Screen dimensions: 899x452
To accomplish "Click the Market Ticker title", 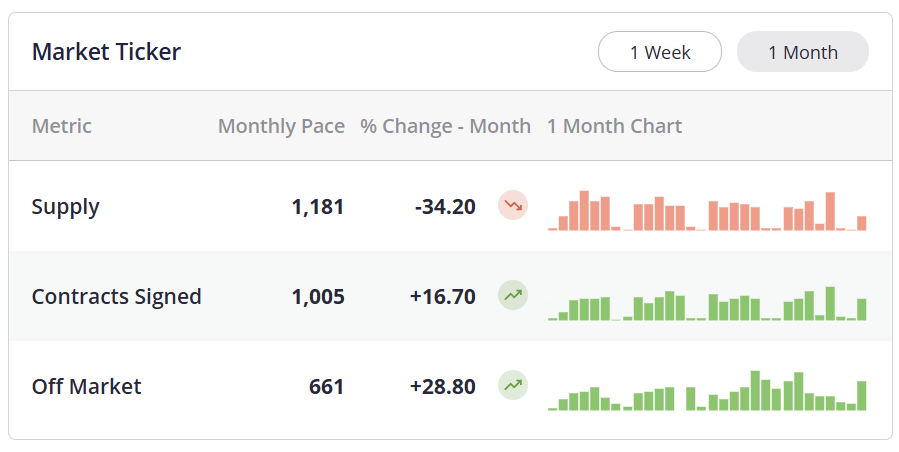I will click(x=106, y=52).
